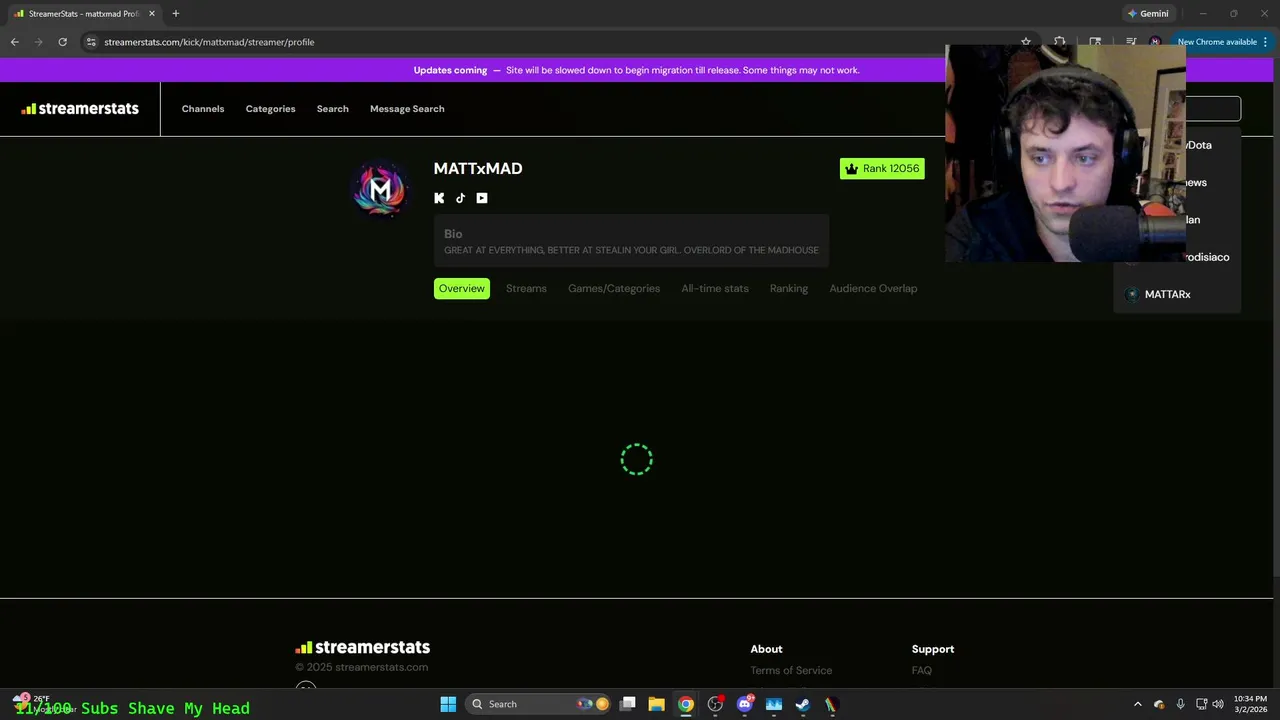Screen dimensions: 1280x720
Task: Reload the page with refresh icon
Action: [62, 42]
